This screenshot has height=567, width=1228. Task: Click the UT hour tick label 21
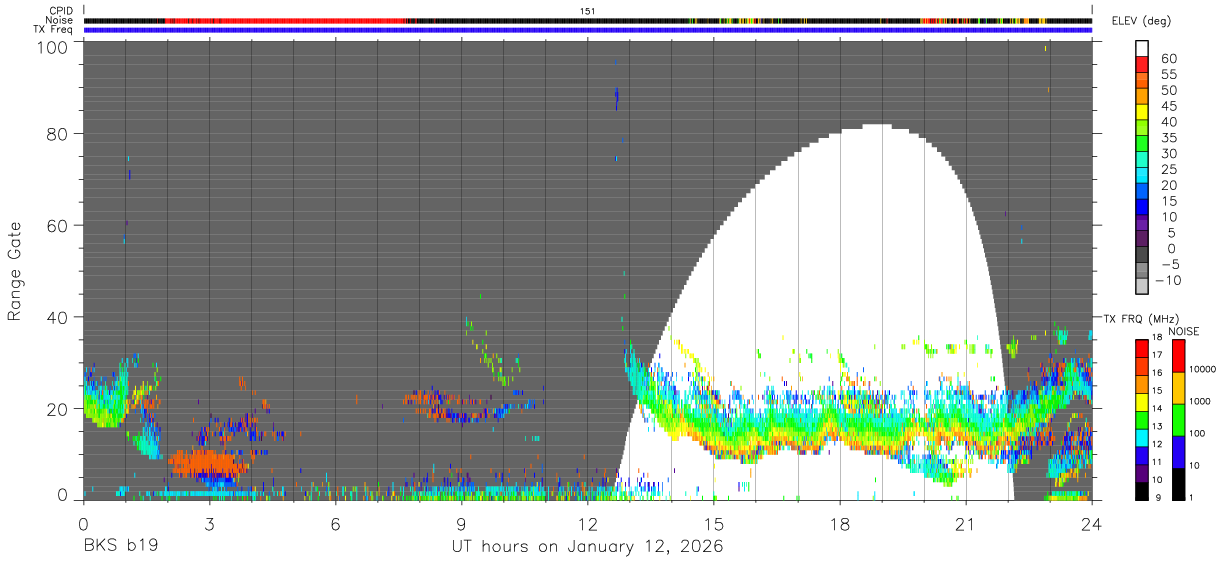(x=966, y=524)
